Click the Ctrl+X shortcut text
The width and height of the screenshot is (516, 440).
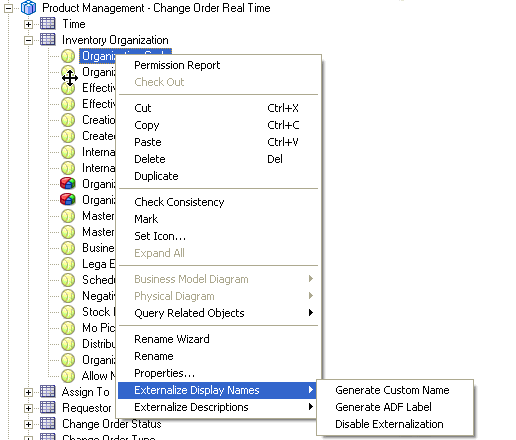click(283, 108)
